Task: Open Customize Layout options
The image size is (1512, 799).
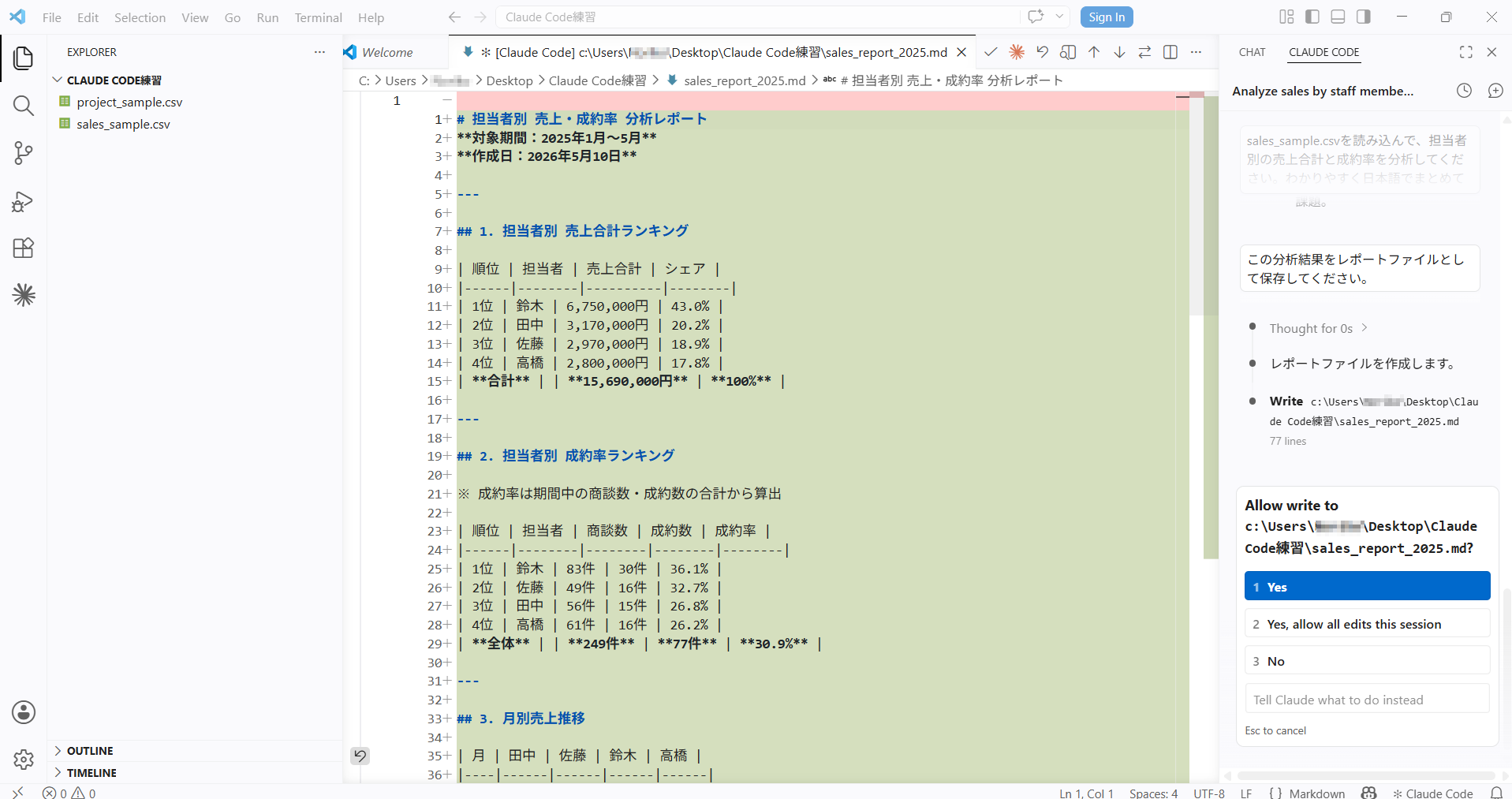Action: [x=1286, y=17]
